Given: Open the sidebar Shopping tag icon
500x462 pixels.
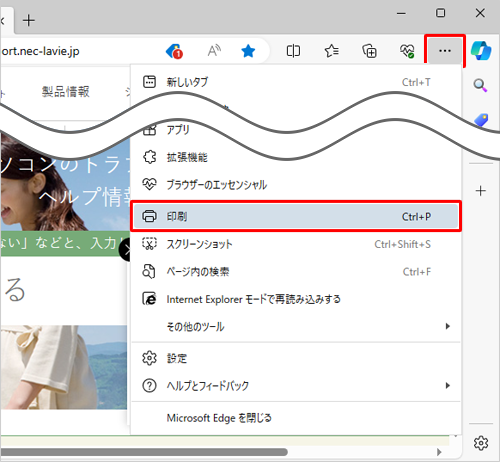Looking at the screenshot, I should [x=481, y=120].
